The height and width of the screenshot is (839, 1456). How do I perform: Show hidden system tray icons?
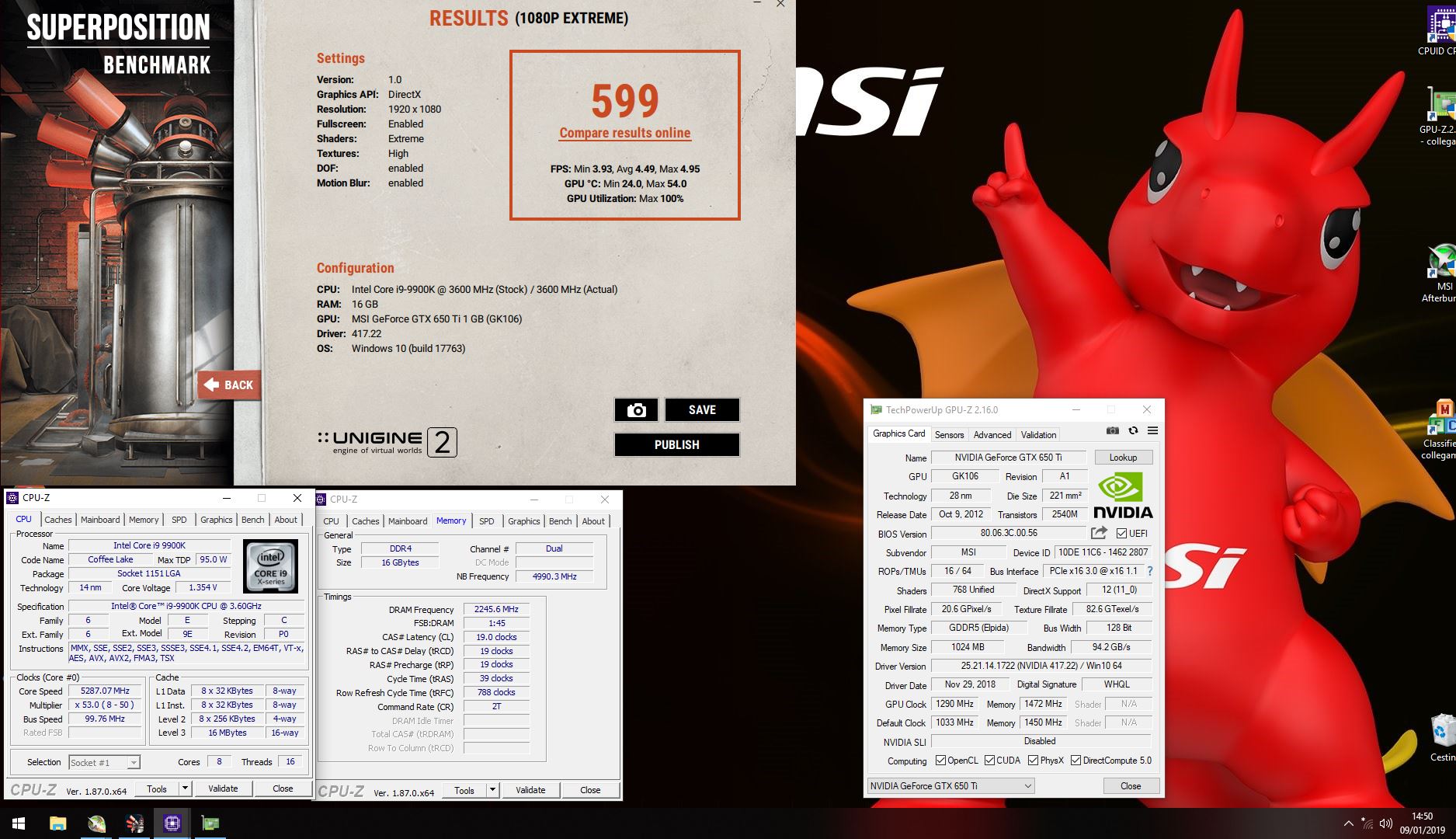pos(1349,823)
